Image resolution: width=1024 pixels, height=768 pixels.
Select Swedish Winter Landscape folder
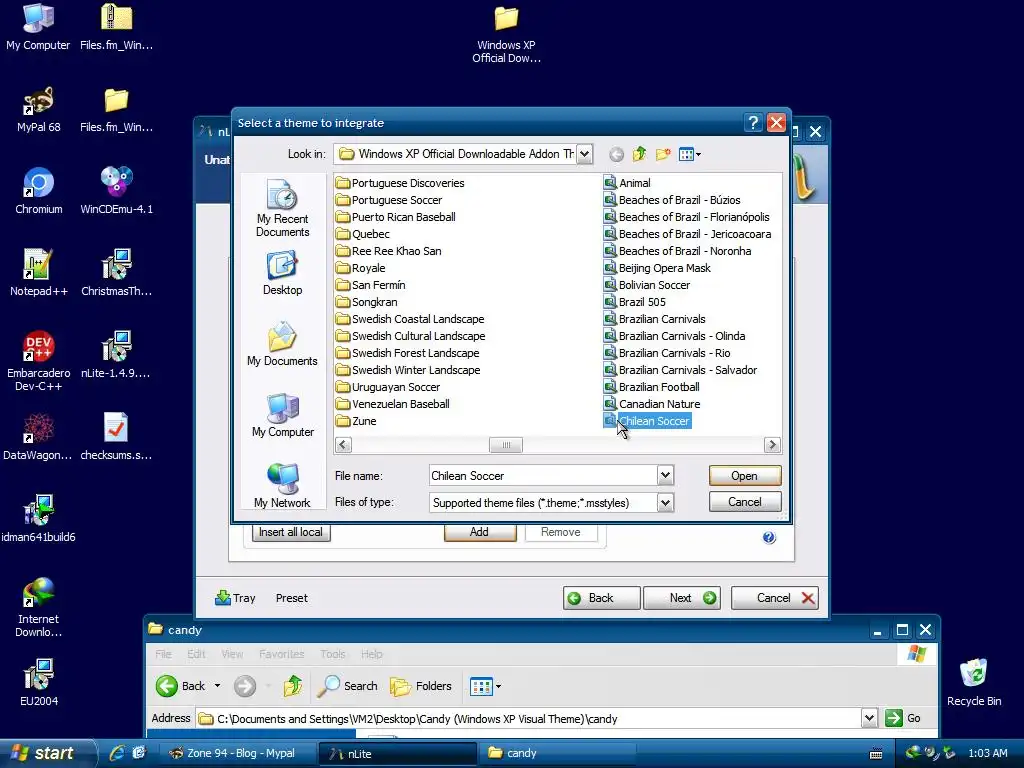[x=408, y=370]
